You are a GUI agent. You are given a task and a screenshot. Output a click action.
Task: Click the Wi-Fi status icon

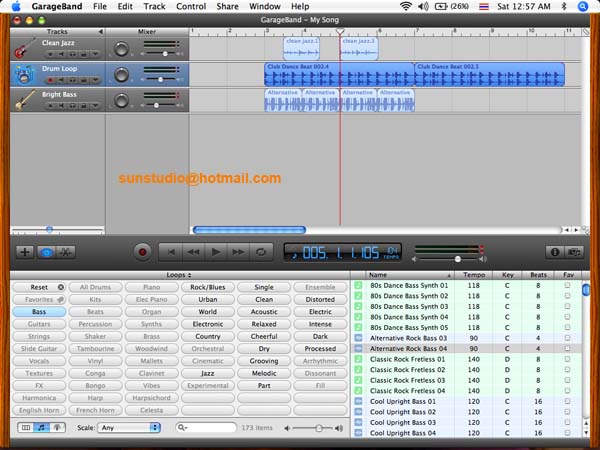(x=405, y=7)
